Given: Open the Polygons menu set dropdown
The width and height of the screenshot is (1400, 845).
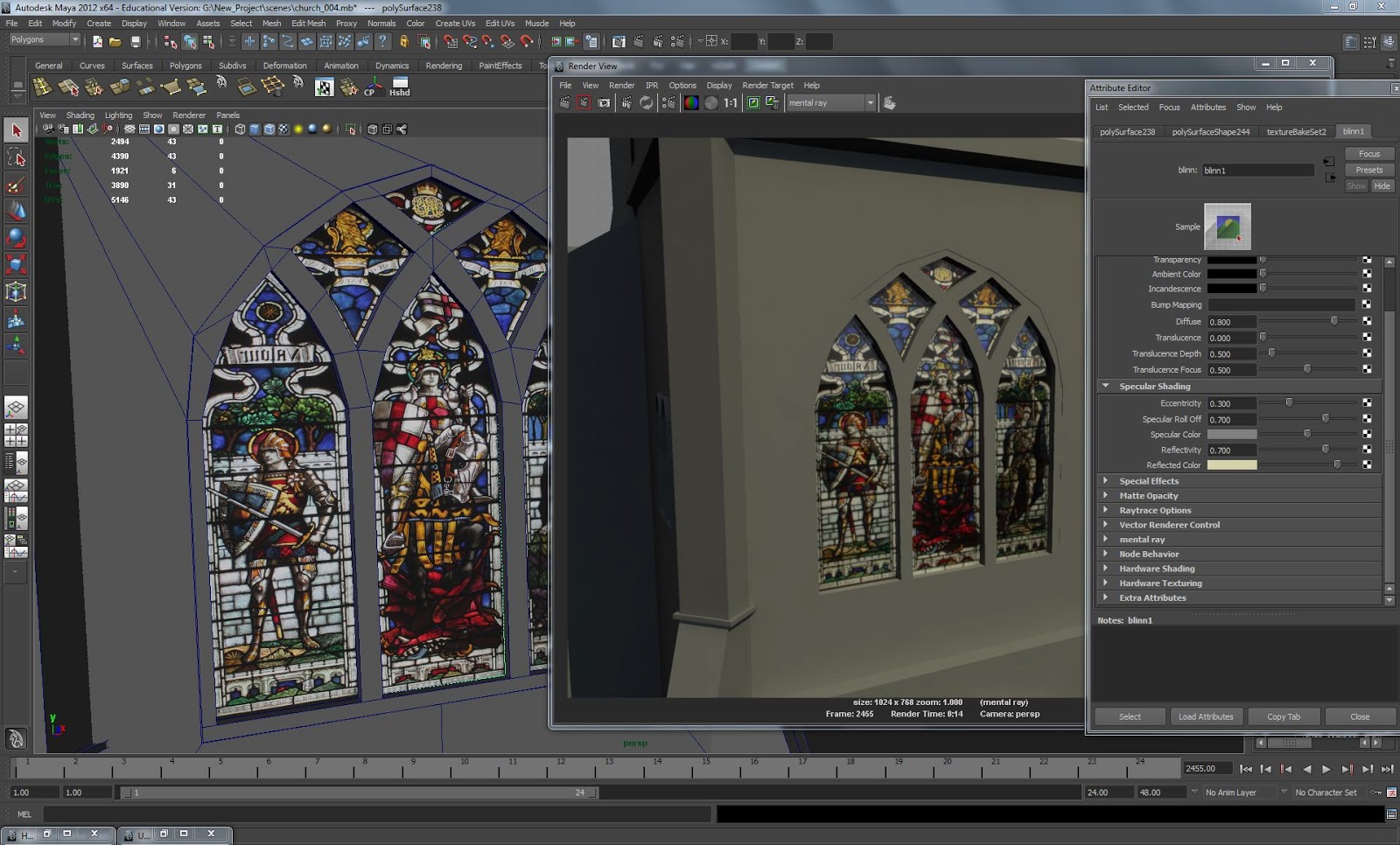Looking at the screenshot, I should point(44,39).
